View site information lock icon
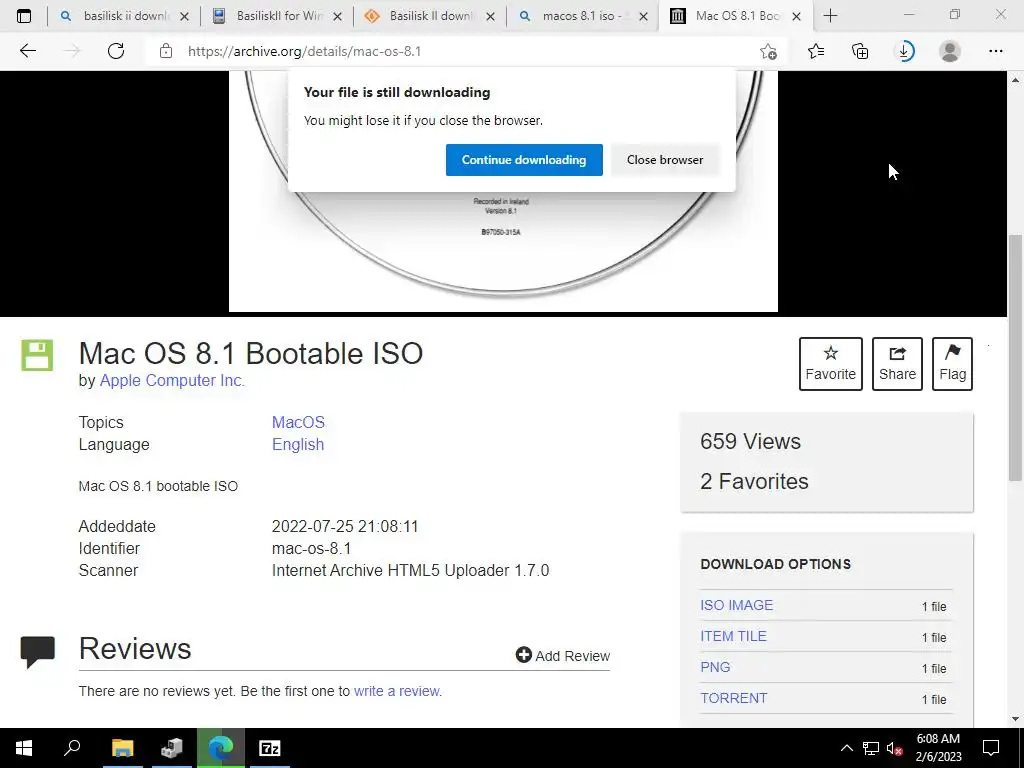 [166, 51]
